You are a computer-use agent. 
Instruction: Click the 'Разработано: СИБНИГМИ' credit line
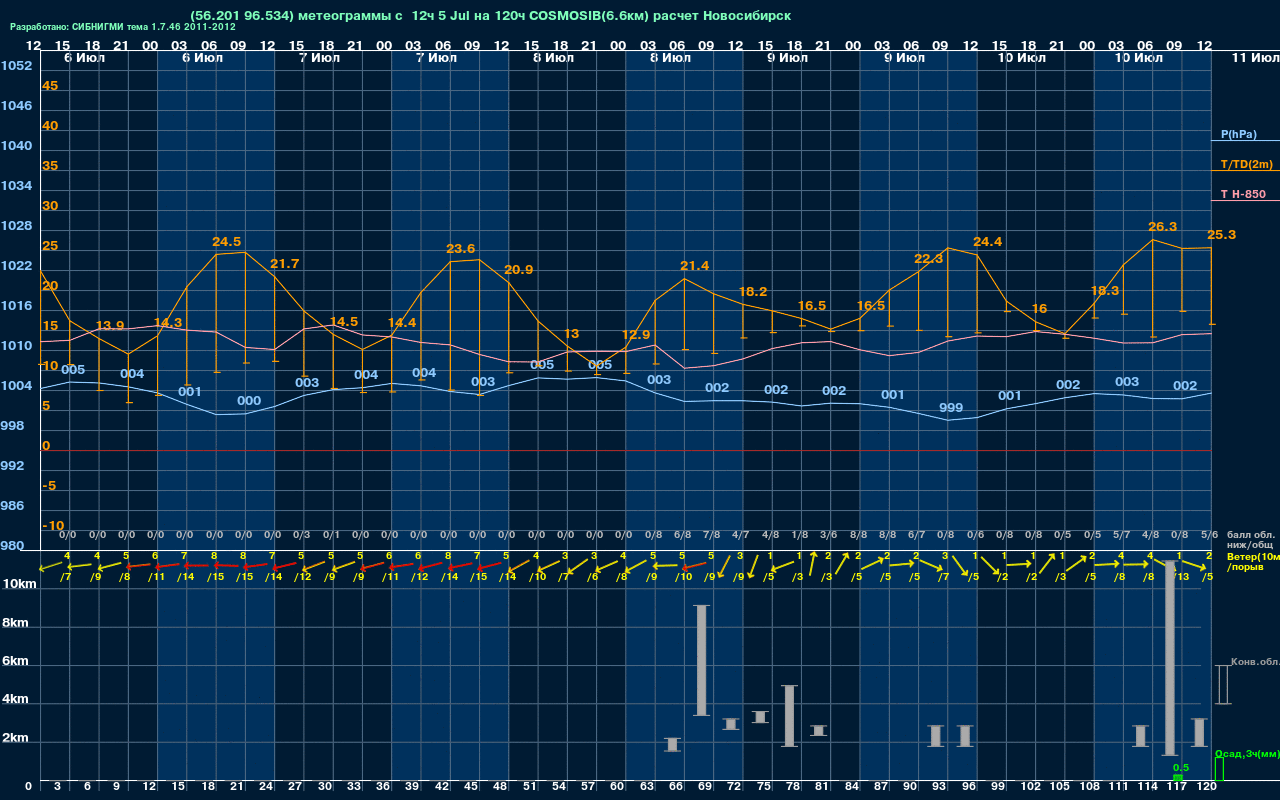click(x=123, y=27)
